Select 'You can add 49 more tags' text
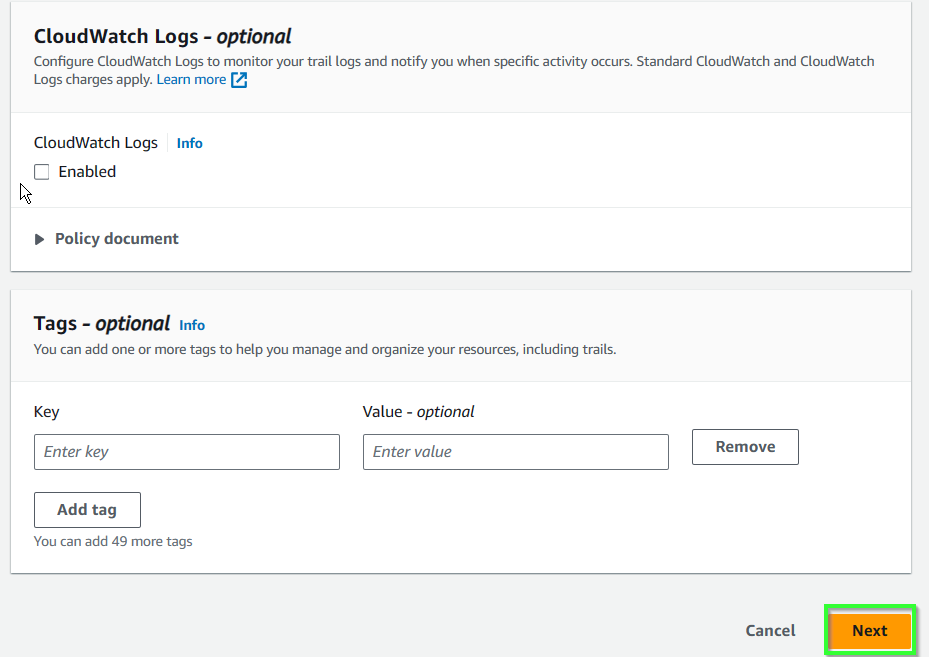Viewport: 929px width, 657px height. click(113, 541)
